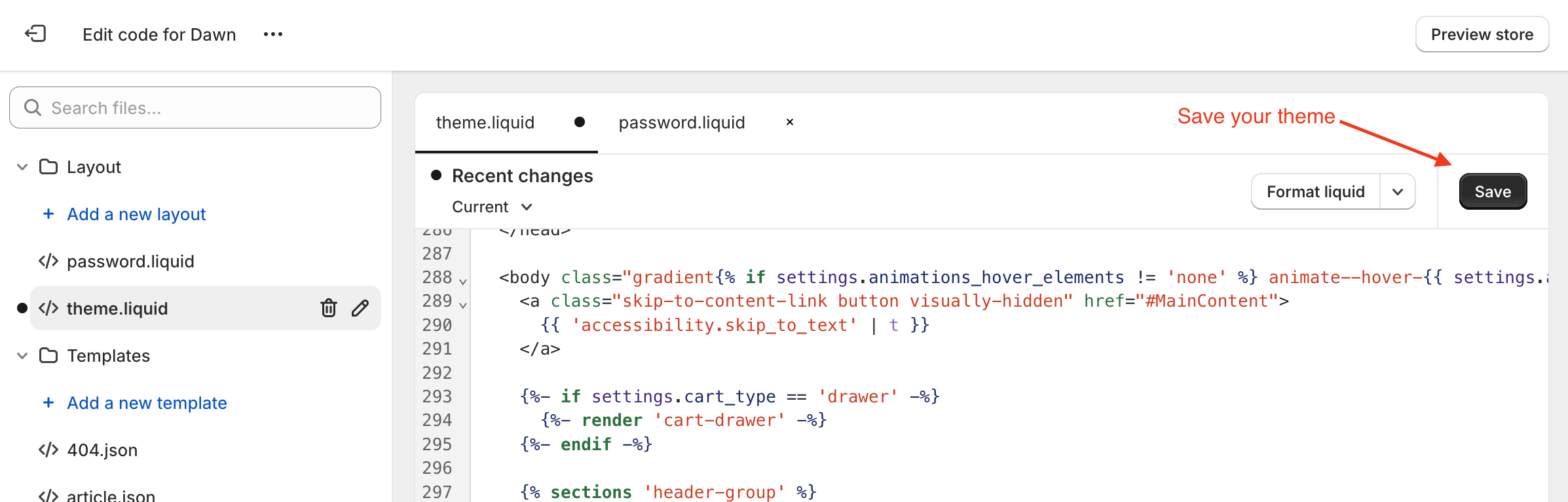
Task: Fold code at line 289
Action: [x=463, y=305]
